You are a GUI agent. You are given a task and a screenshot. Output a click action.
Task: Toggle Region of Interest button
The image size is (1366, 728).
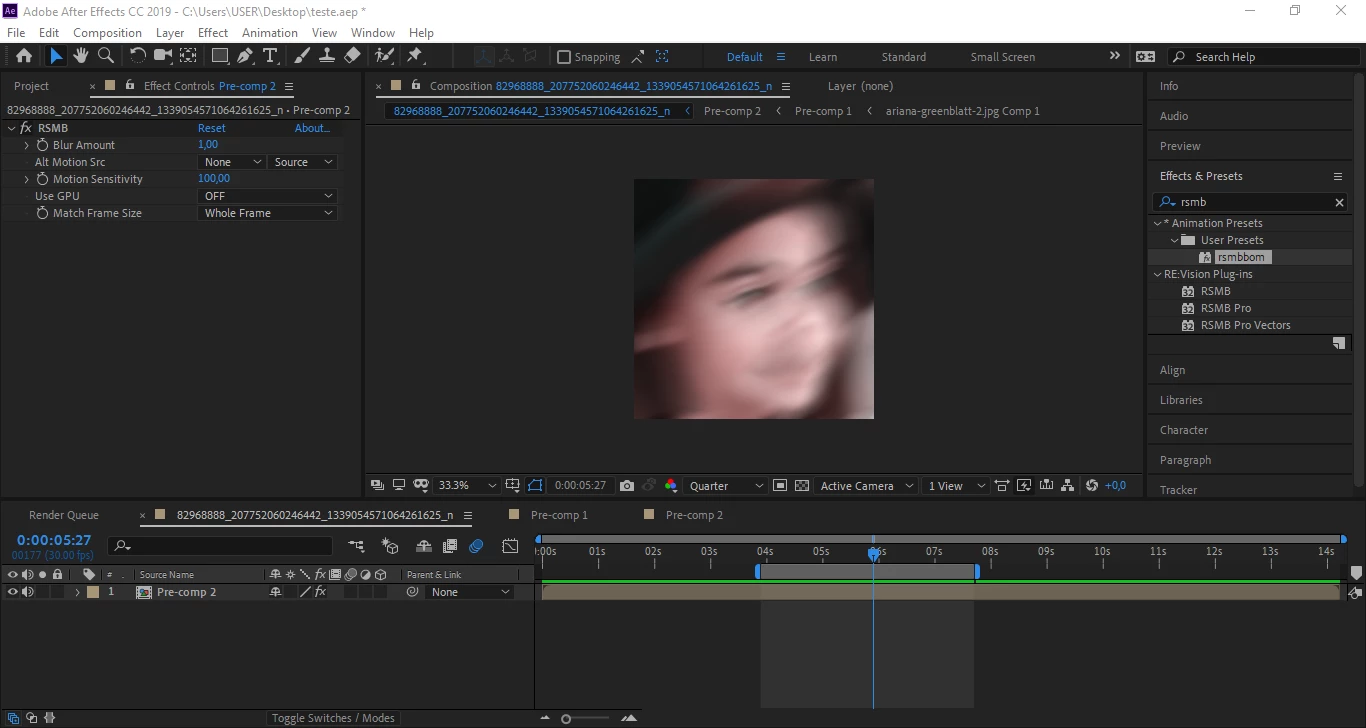[x=780, y=485]
